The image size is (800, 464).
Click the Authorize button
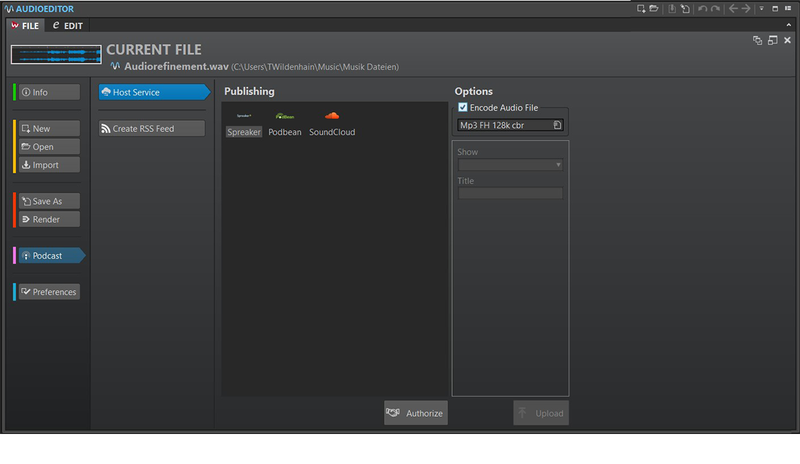416,413
